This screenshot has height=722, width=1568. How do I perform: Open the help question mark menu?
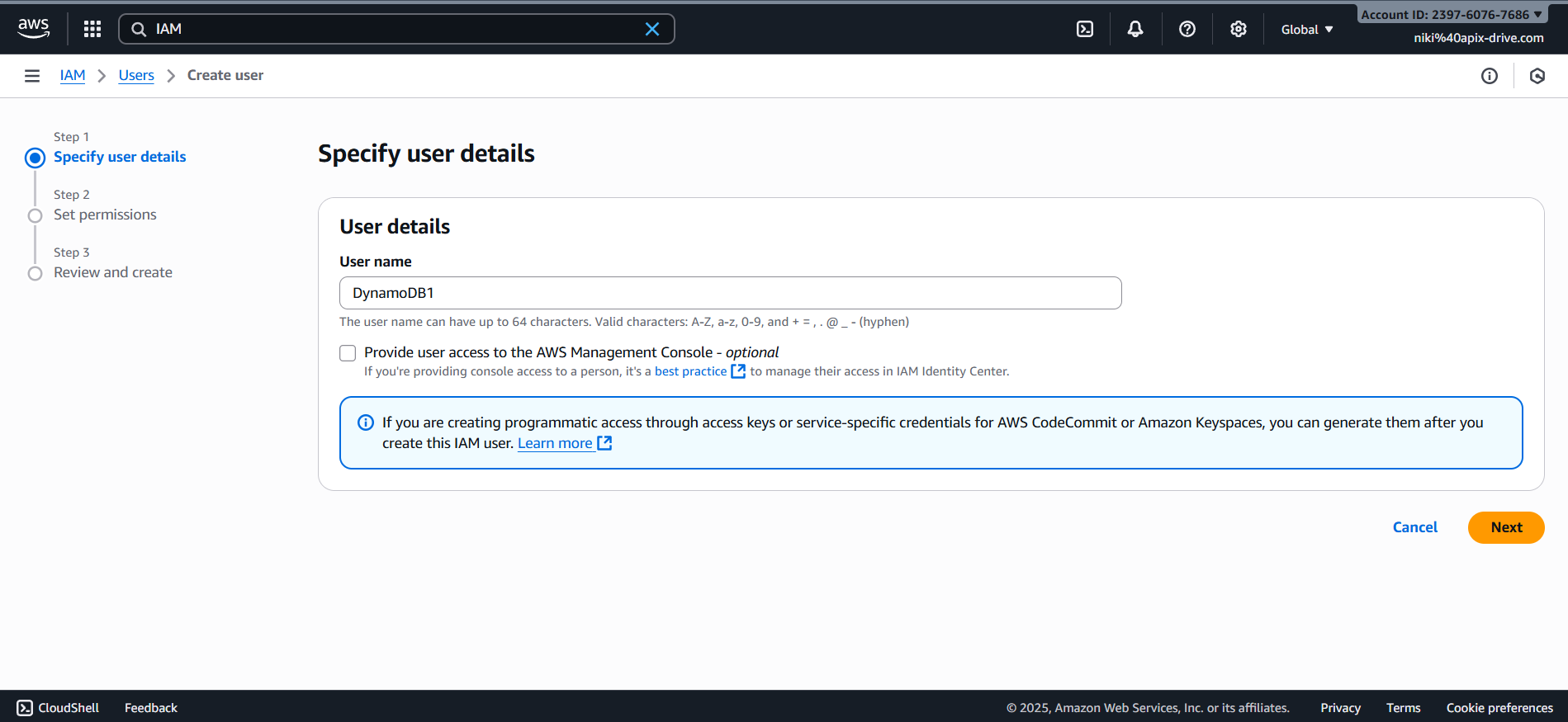1187,29
